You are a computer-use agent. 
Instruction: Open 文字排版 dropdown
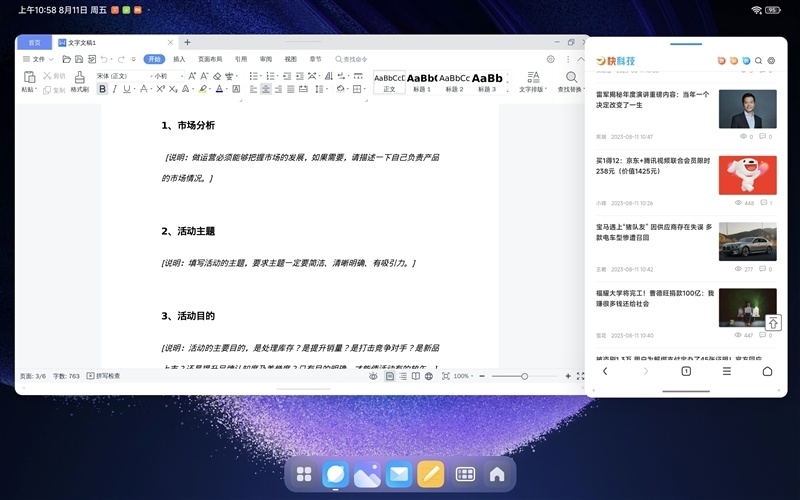[533, 82]
